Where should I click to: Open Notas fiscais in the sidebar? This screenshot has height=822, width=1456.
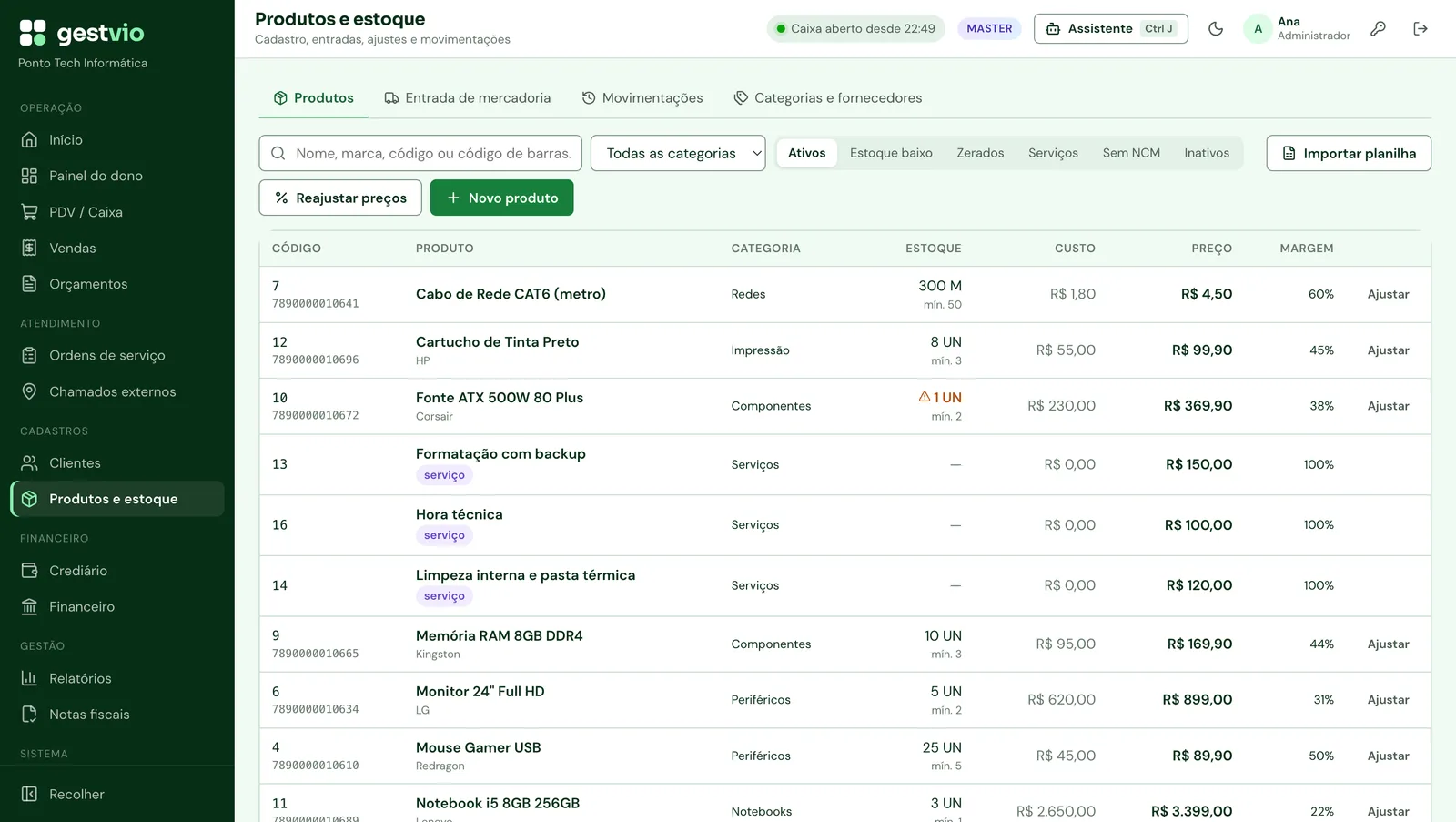pos(116,714)
